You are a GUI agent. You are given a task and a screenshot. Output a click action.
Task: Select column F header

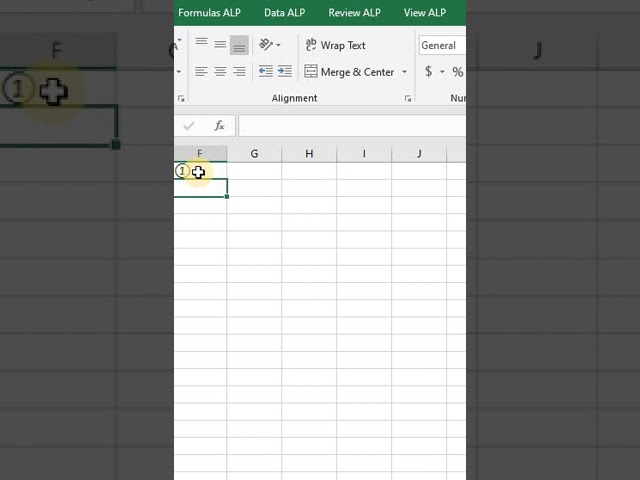coord(200,153)
